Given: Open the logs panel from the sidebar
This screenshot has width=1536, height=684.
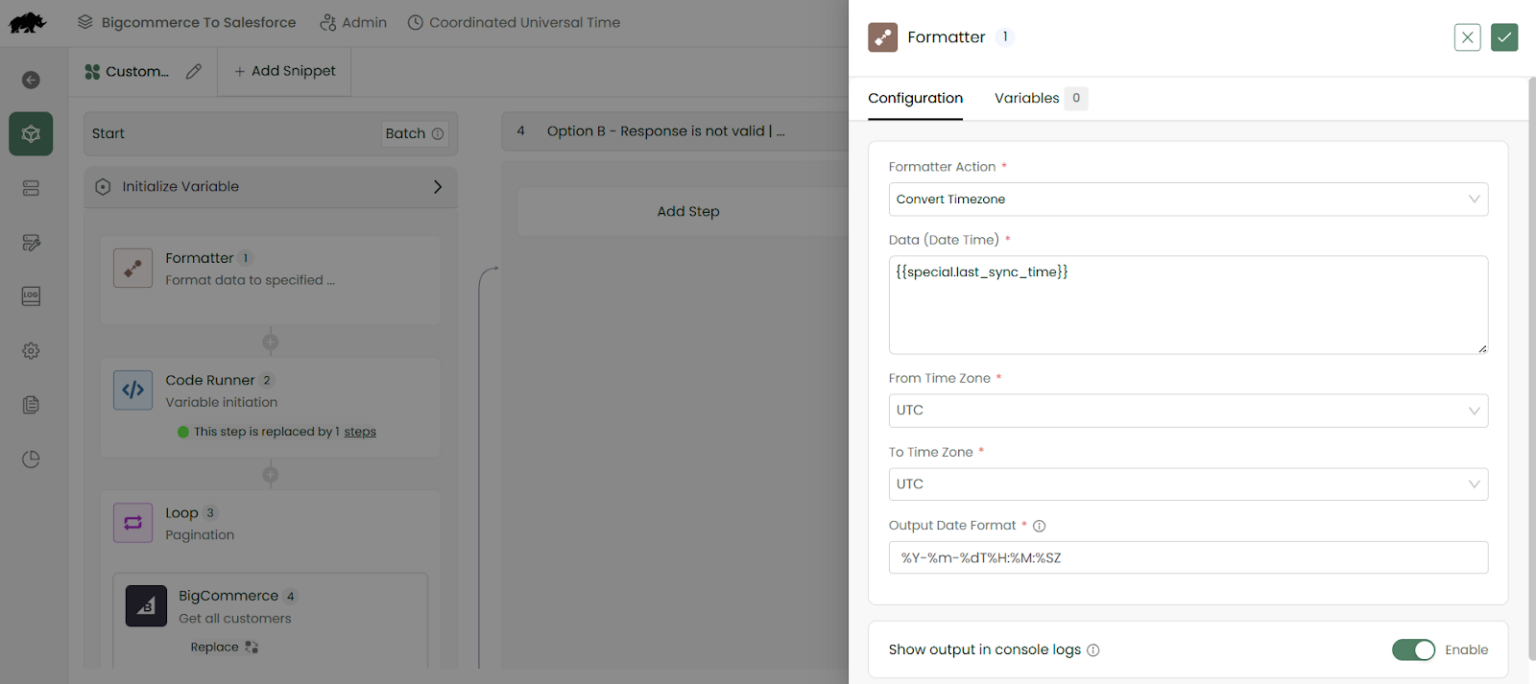Looking at the screenshot, I should pos(30,295).
